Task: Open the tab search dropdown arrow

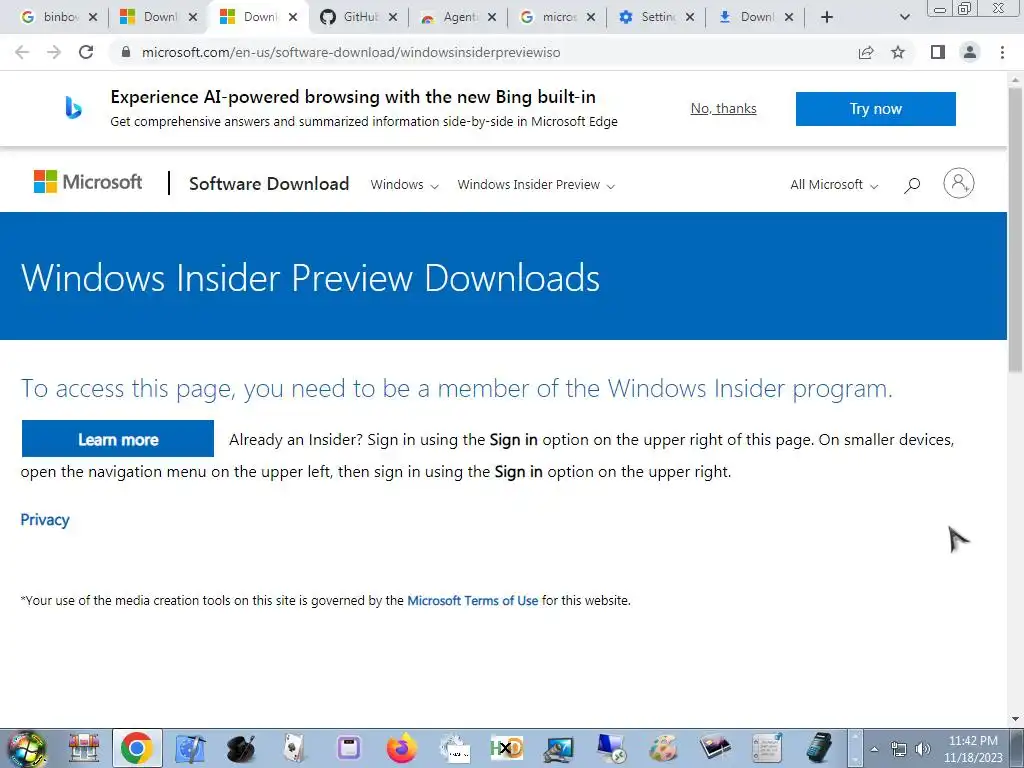Action: pyautogui.click(x=904, y=17)
